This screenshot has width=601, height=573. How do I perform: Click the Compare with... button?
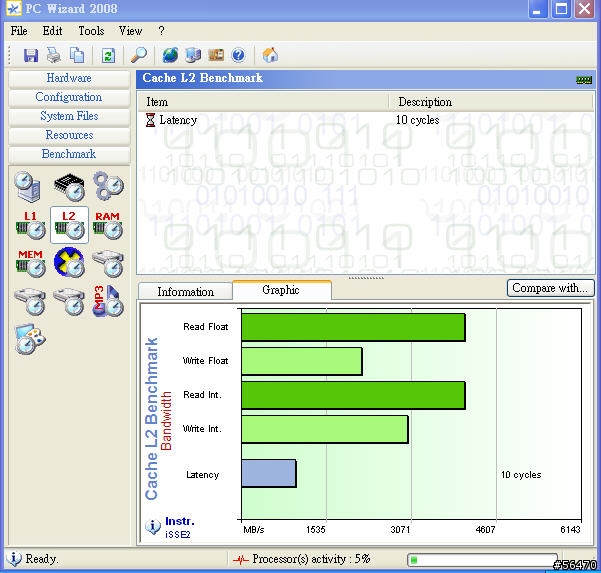pyautogui.click(x=550, y=288)
